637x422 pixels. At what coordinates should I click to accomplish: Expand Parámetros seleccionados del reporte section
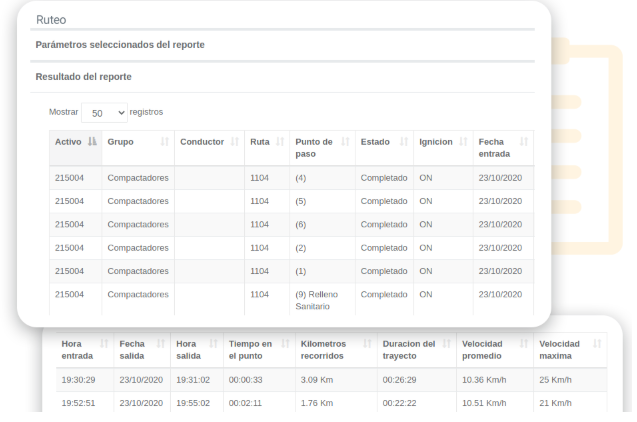[x=119, y=45]
